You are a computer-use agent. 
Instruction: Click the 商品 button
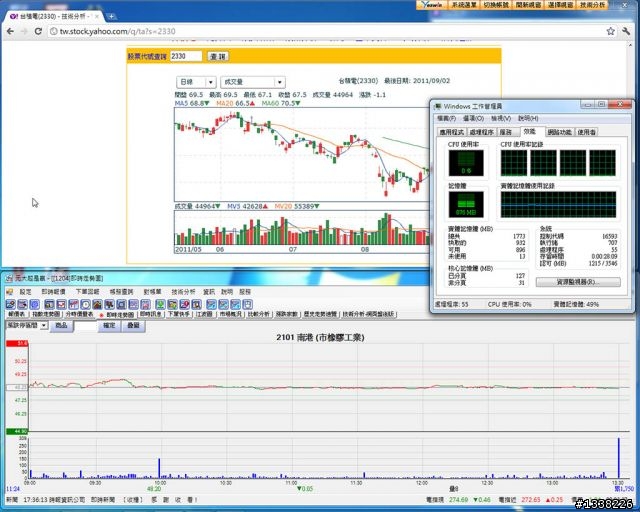[x=61, y=325]
